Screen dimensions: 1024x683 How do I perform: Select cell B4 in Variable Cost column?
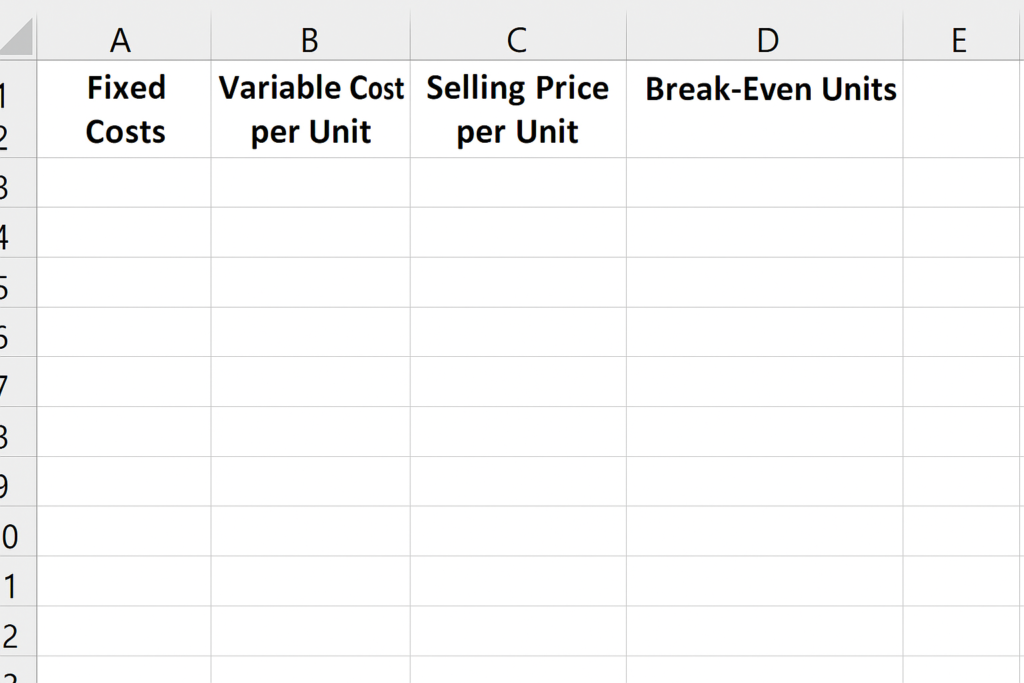point(311,233)
